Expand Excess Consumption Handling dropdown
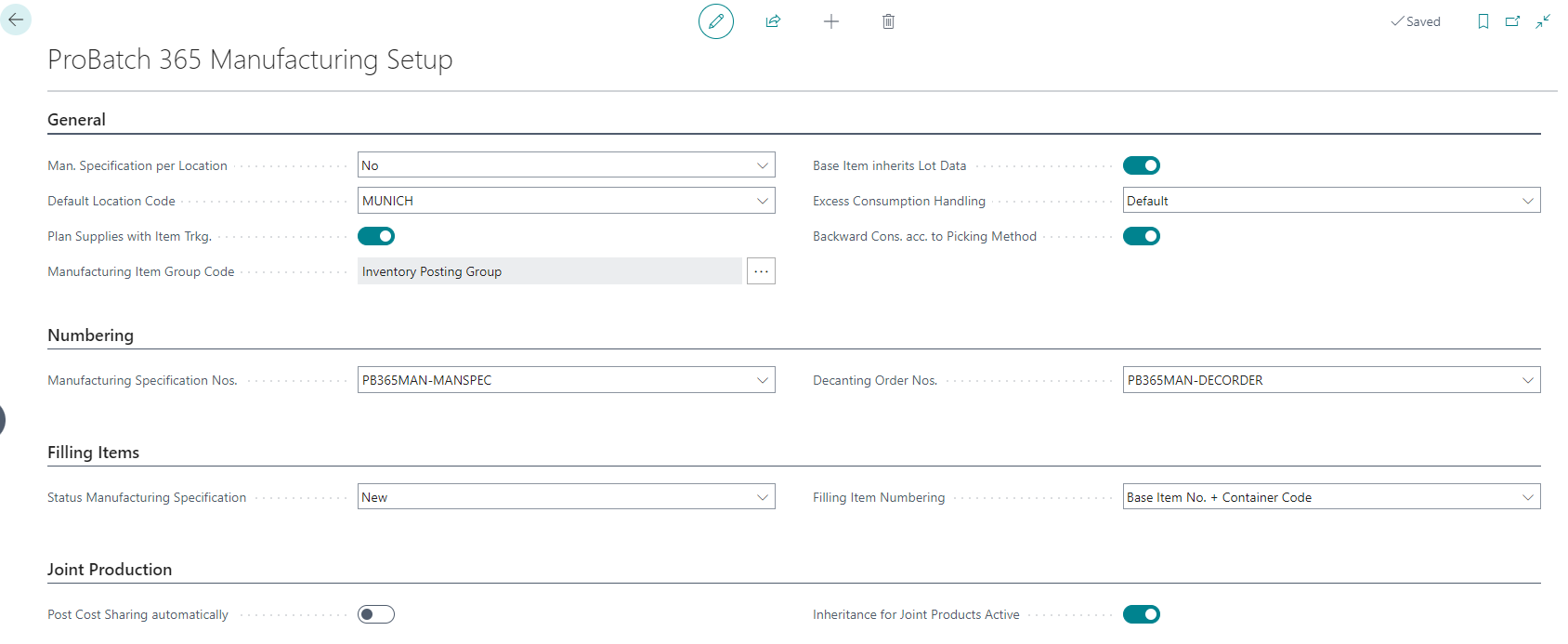This screenshot has height=644, width=1568. [1528, 201]
